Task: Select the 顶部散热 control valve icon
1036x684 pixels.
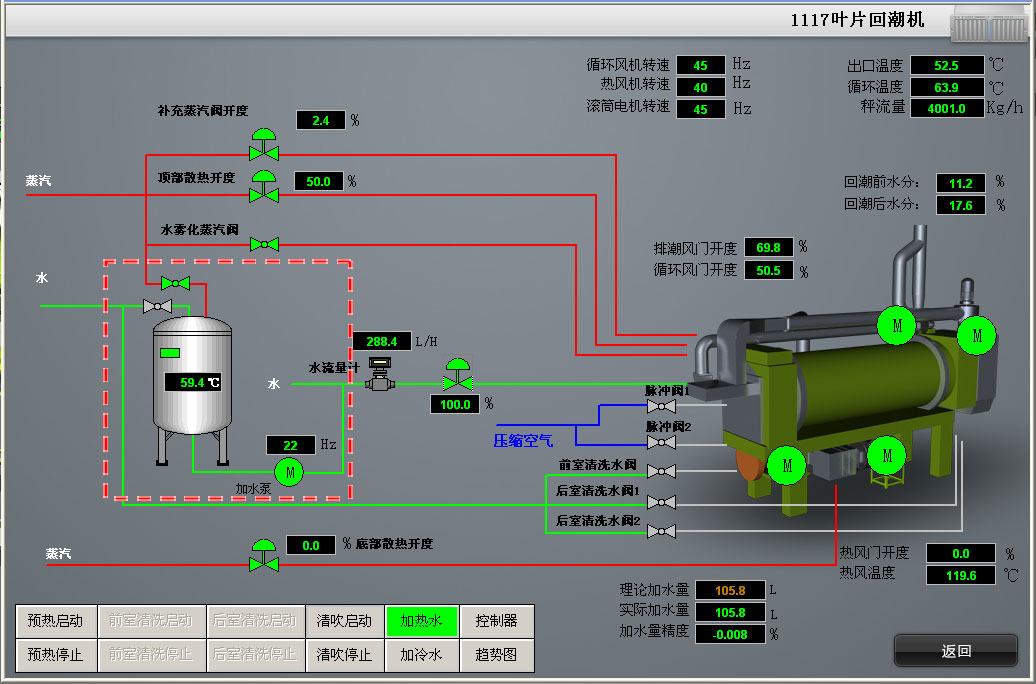Action: [x=264, y=188]
